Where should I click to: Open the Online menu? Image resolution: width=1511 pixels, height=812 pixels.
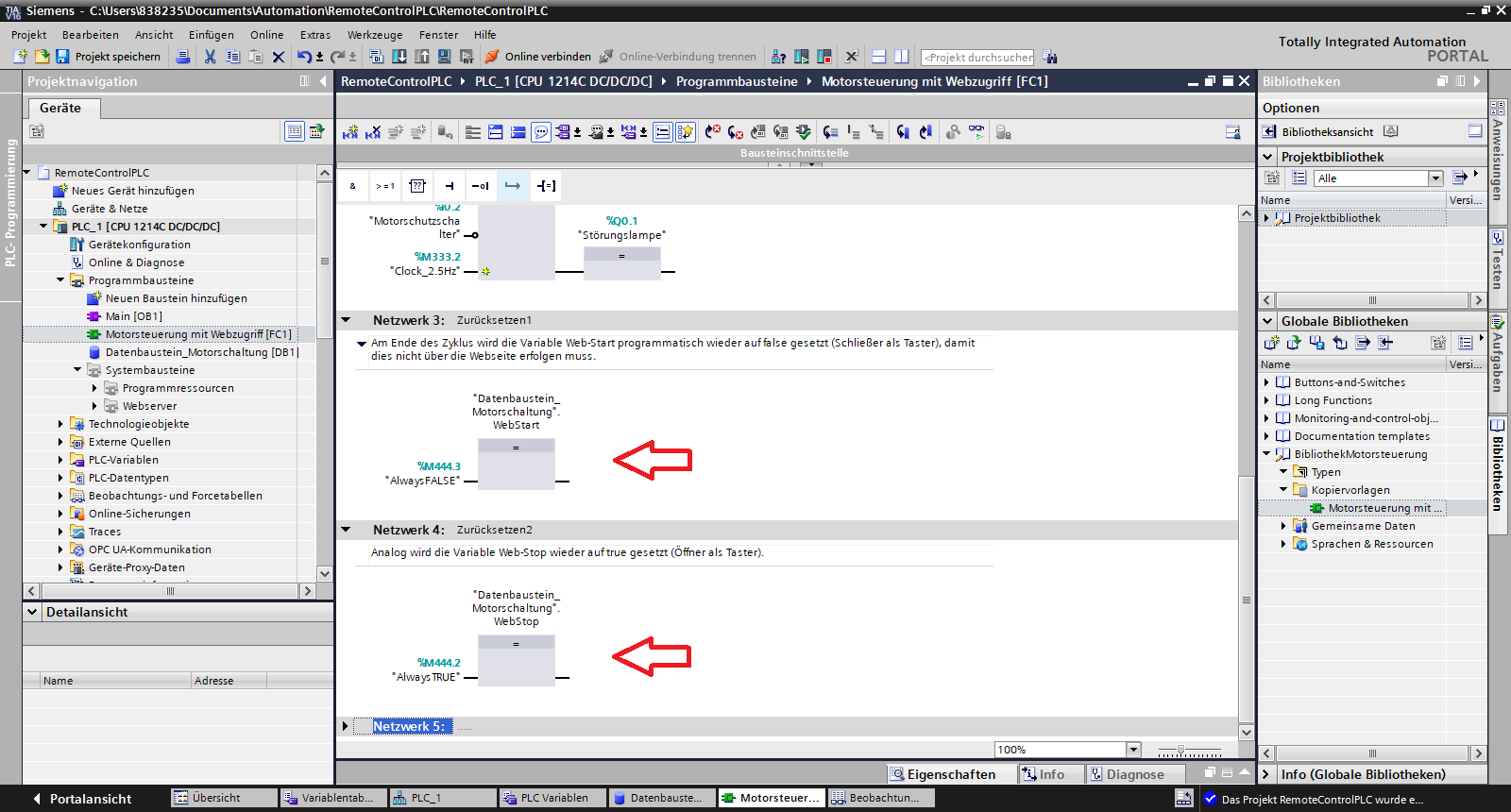[267, 35]
